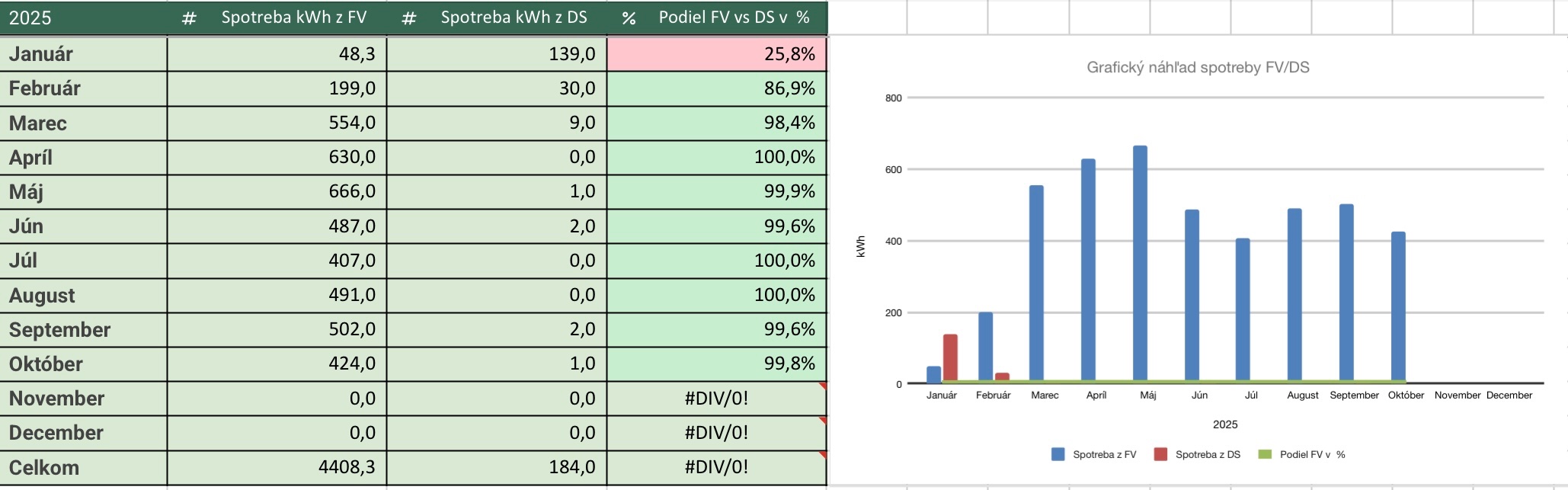This screenshot has width=1568, height=490.
Task: Select the Apríl row label cell
Action: coord(83,158)
